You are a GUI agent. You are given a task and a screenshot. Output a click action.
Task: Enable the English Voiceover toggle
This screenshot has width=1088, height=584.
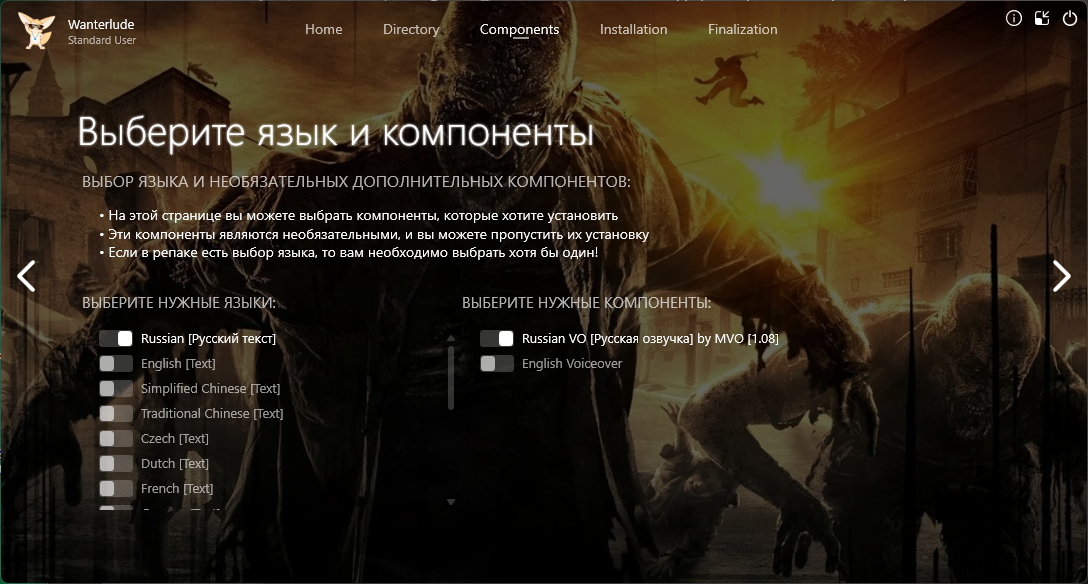pyautogui.click(x=497, y=363)
